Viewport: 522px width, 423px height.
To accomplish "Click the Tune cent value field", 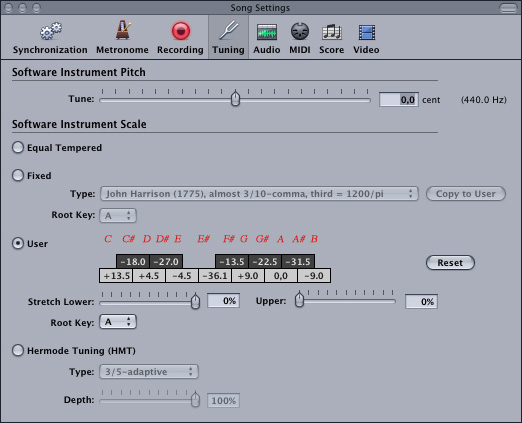I will click(399, 100).
